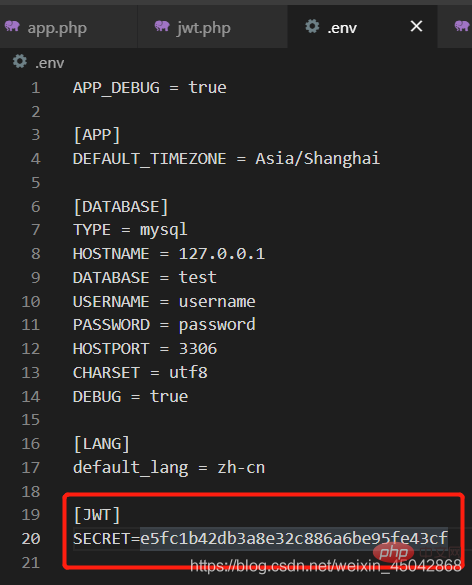Select the .env editor tab
The image size is (472, 585).
tap(362, 27)
